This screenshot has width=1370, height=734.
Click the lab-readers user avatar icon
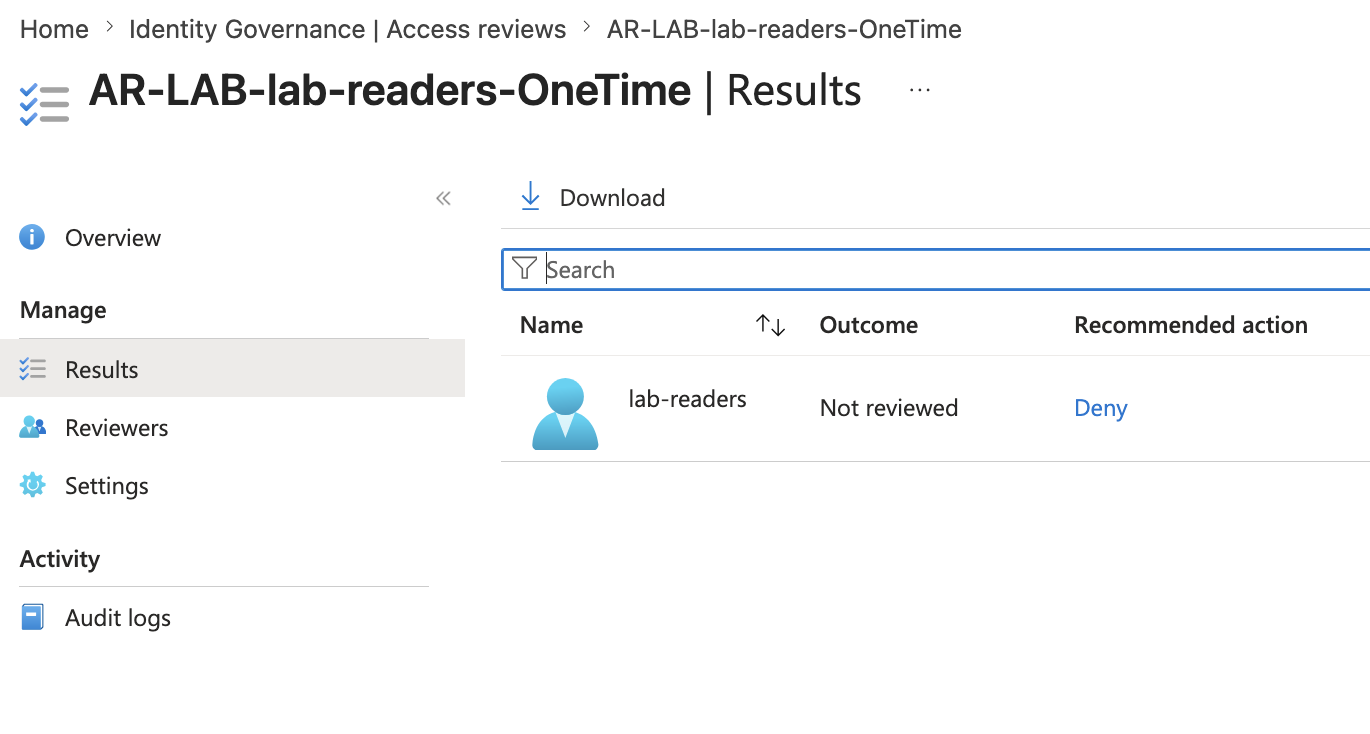[x=565, y=413]
